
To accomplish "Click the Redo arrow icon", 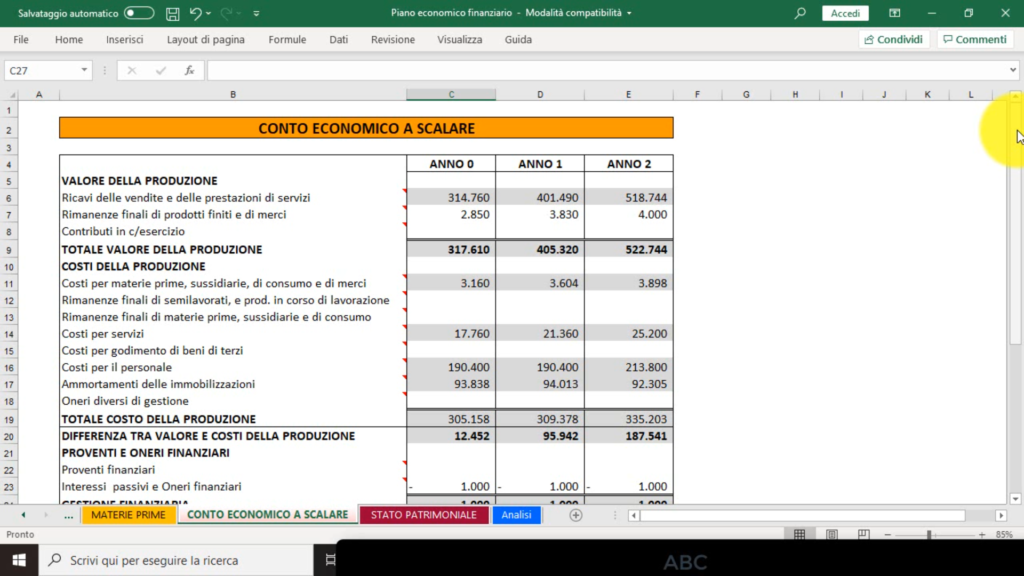I will [226, 13].
